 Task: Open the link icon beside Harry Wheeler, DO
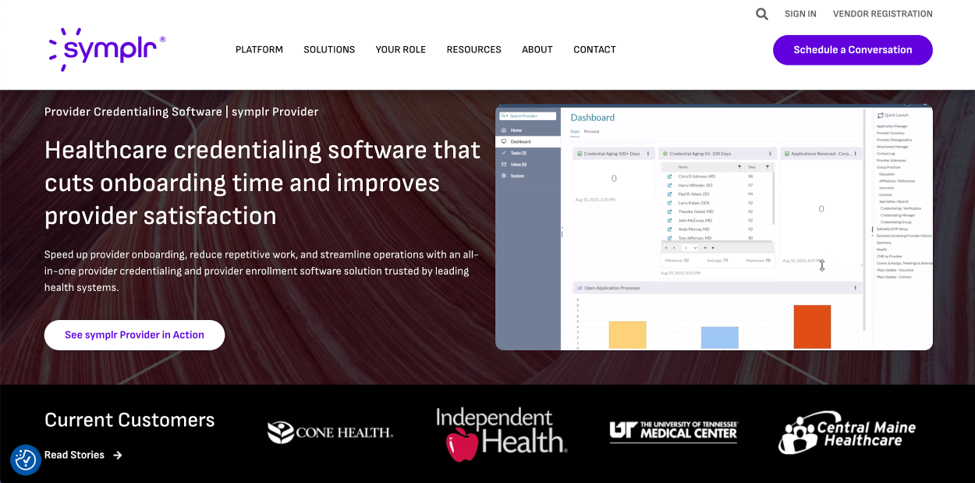pos(670,185)
